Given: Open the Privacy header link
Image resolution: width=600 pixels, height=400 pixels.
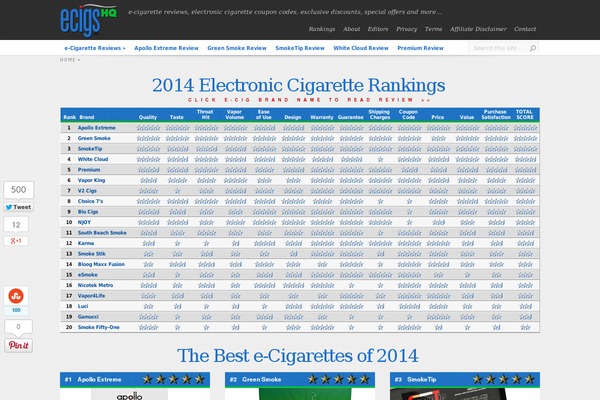Looking at the screenshot, I should click(x=406, y=29).
